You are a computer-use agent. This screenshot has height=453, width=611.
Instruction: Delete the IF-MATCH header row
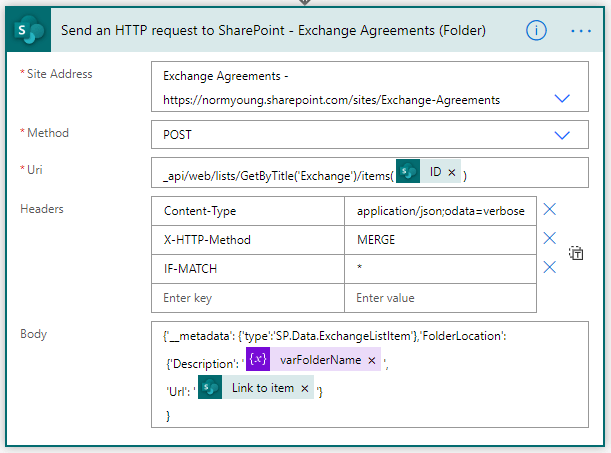[x=550, y=268]
